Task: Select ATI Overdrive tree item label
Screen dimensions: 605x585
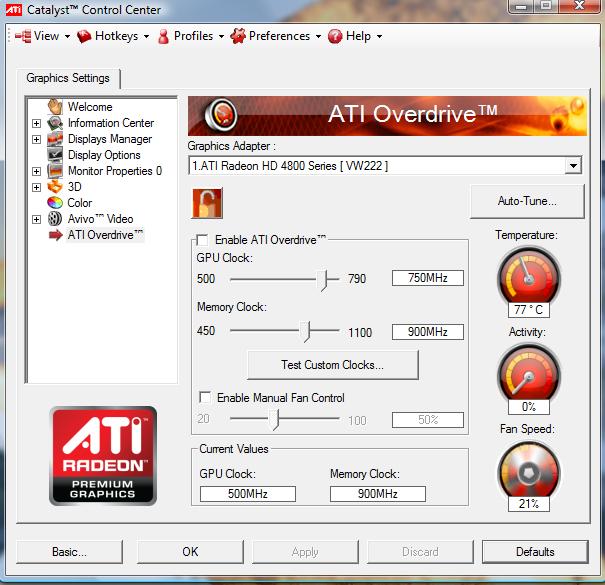Action: tap(105, 235)
